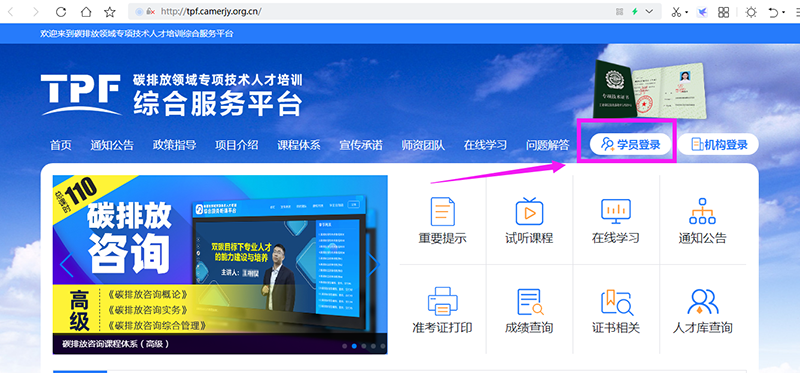Open the 重要提示 document icon
The image size is (800, 373).
(442, 211)
